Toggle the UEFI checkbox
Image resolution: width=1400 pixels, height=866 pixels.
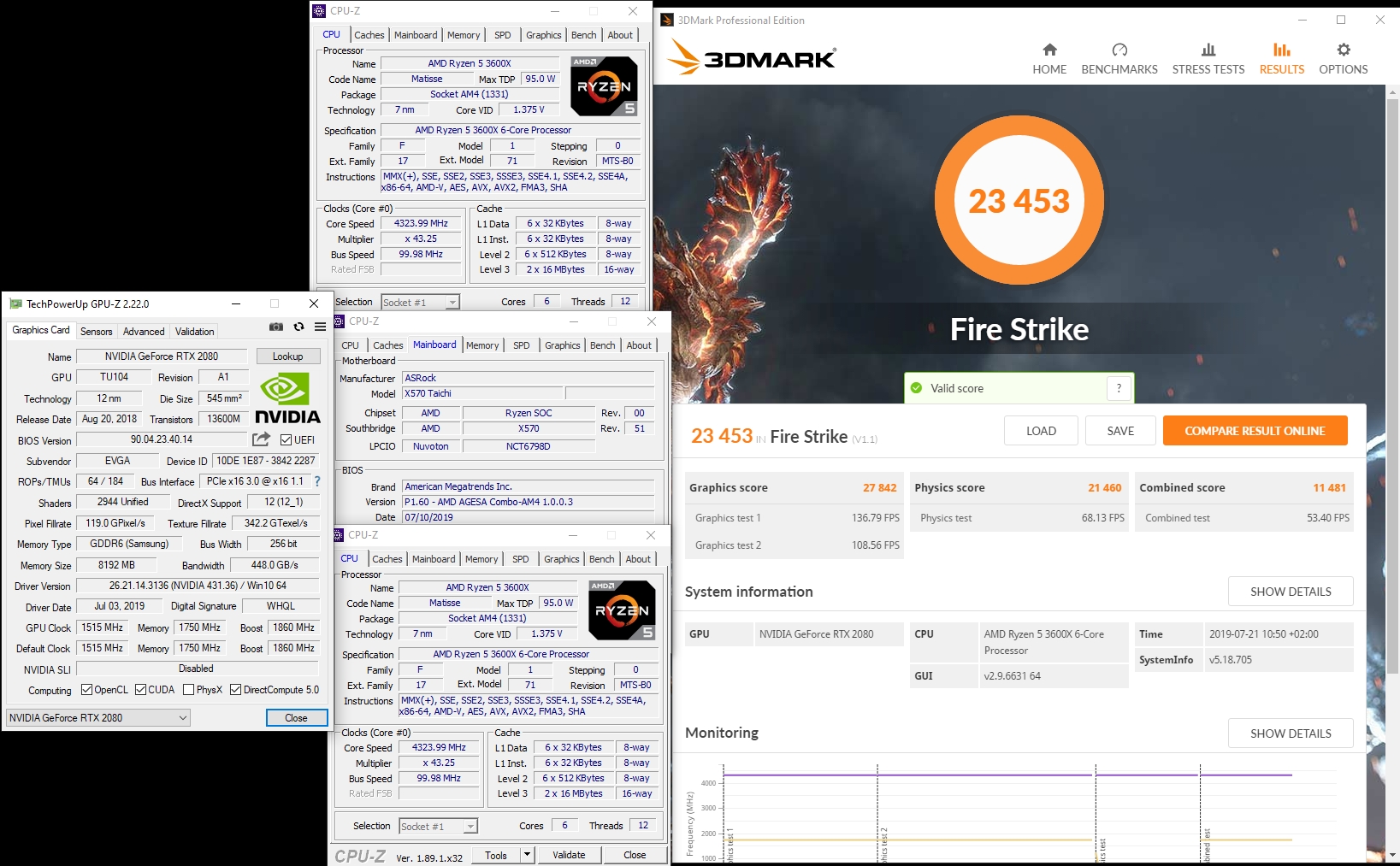tap(286, 440)
